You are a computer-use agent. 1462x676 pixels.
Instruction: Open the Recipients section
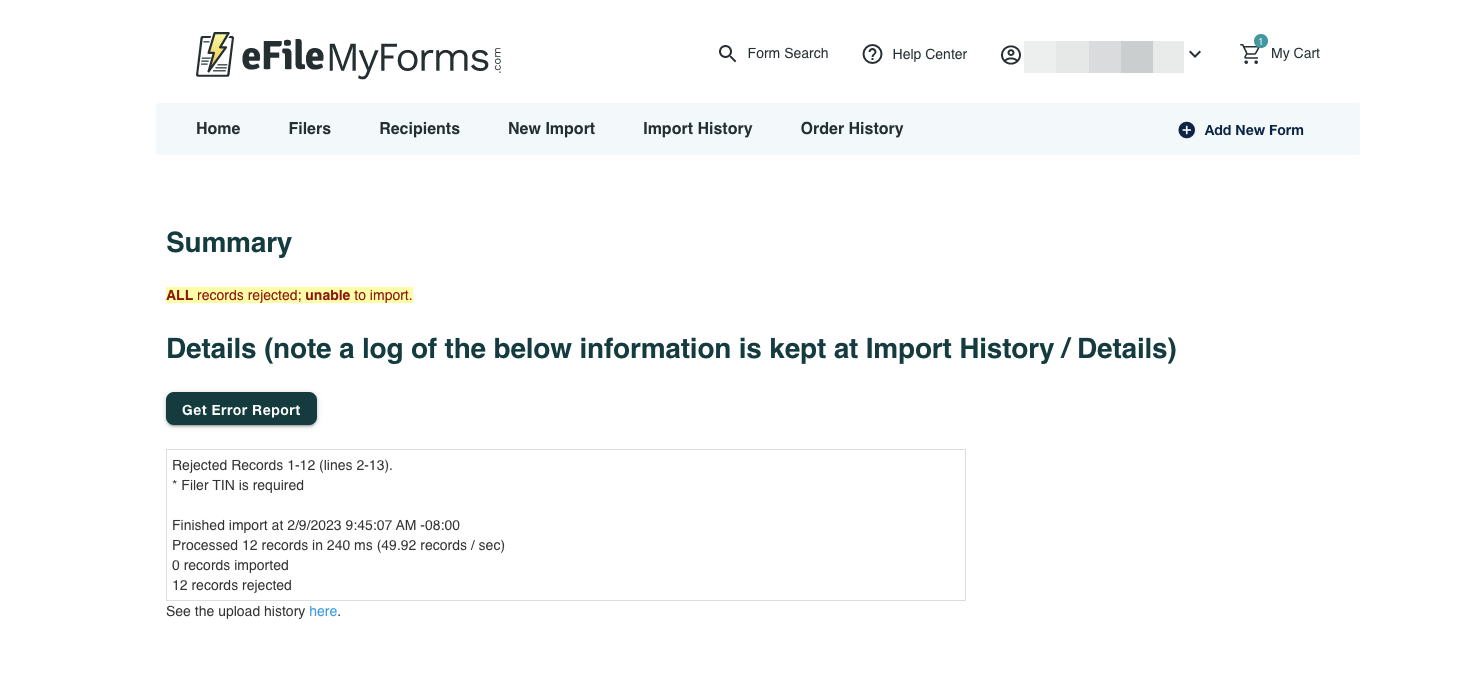[x=420, y=129]
